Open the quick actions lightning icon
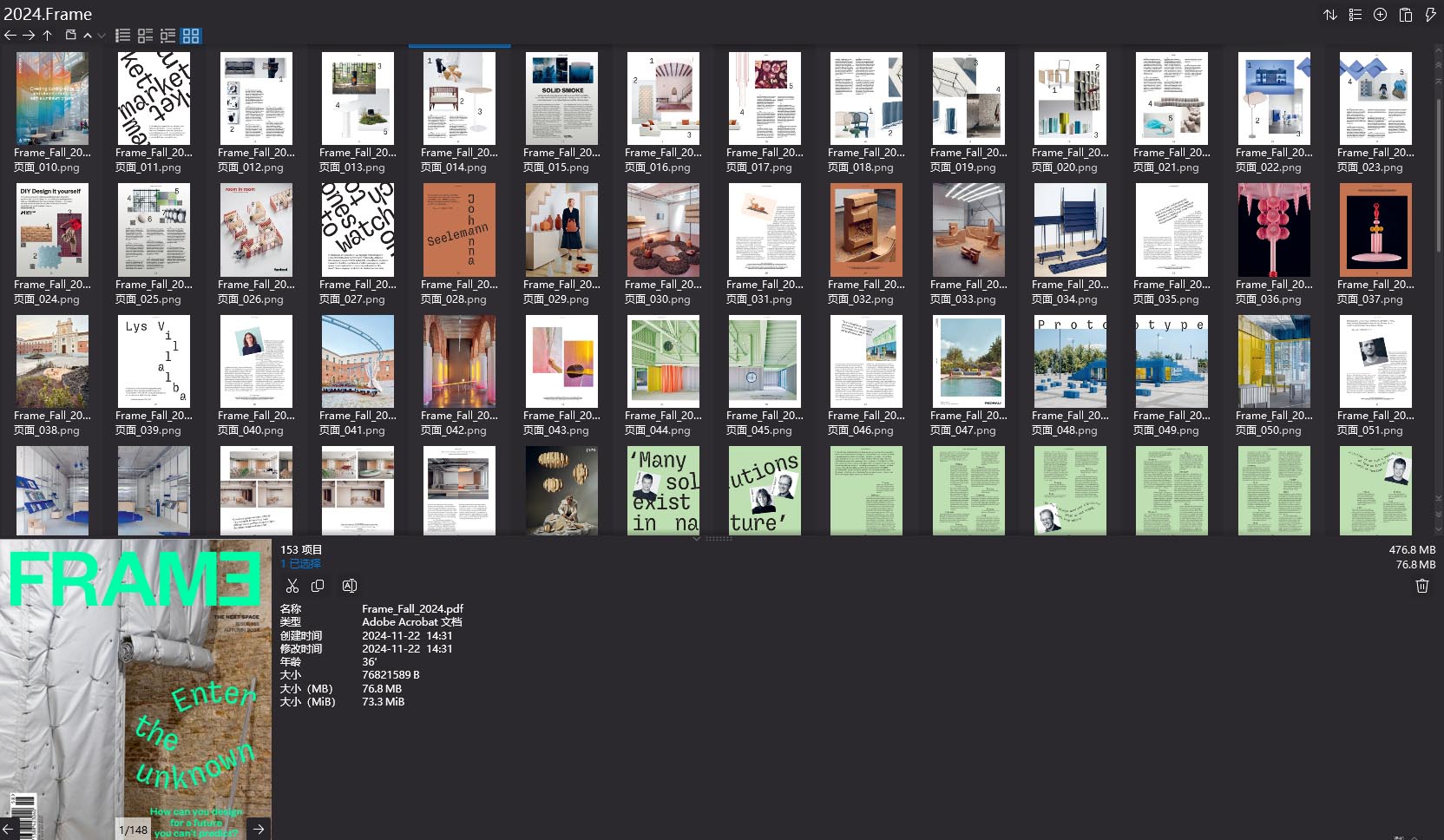The image size is (1444, 840). click(x=1430, y=15)
